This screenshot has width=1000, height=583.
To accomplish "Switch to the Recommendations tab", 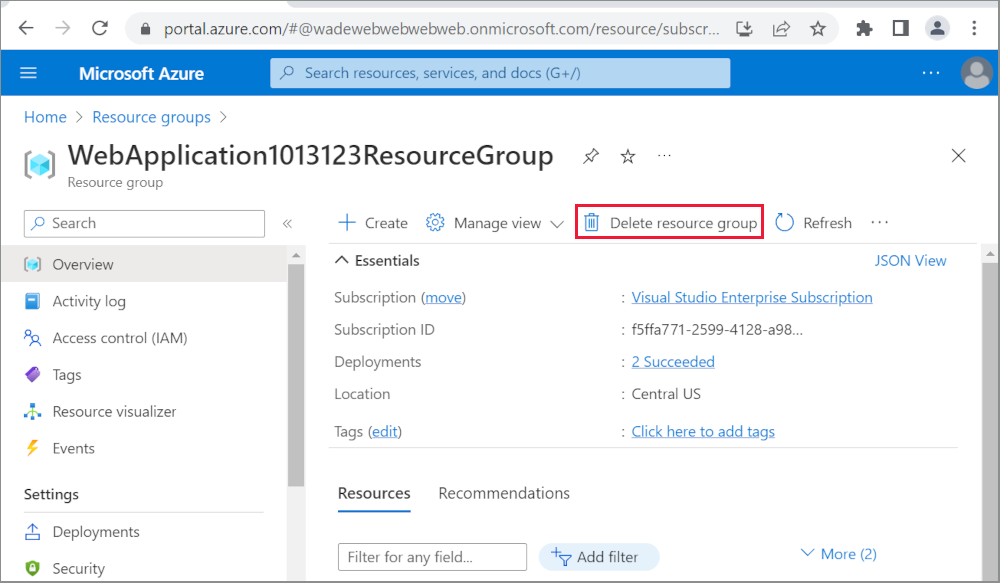I will pos(504,493).
